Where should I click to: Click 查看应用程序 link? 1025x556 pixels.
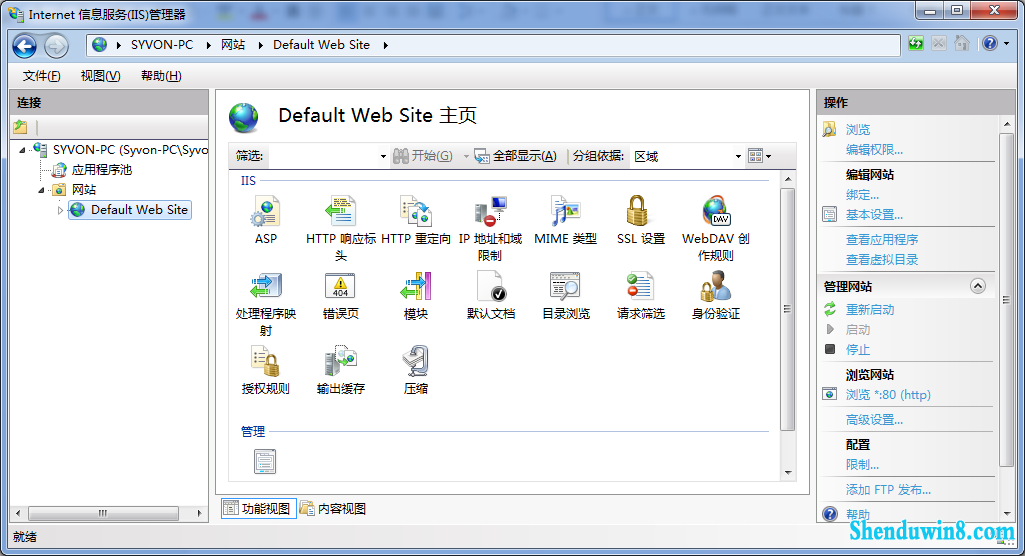click(882, 240)
